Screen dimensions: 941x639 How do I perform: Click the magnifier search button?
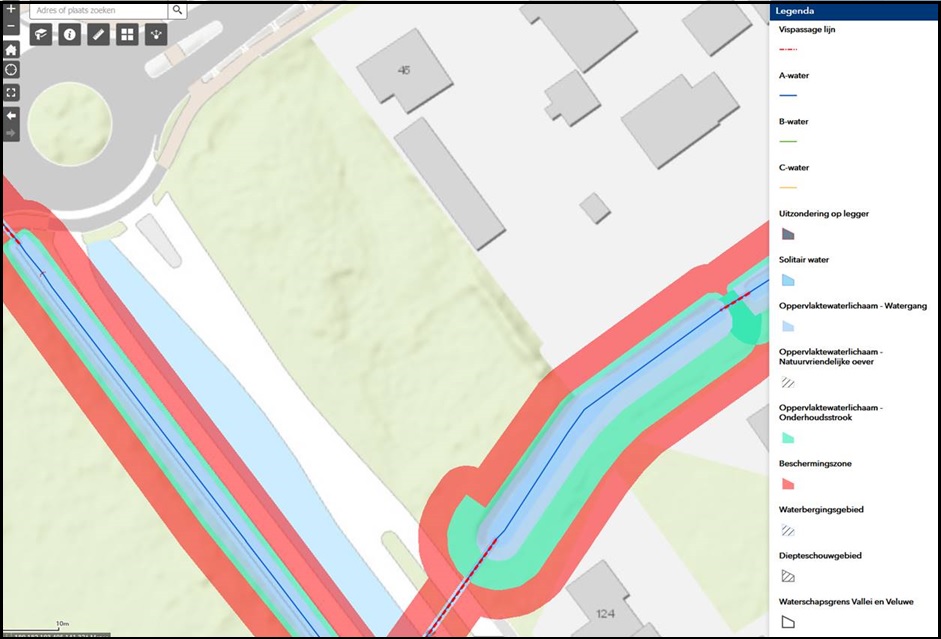[177, 10]
